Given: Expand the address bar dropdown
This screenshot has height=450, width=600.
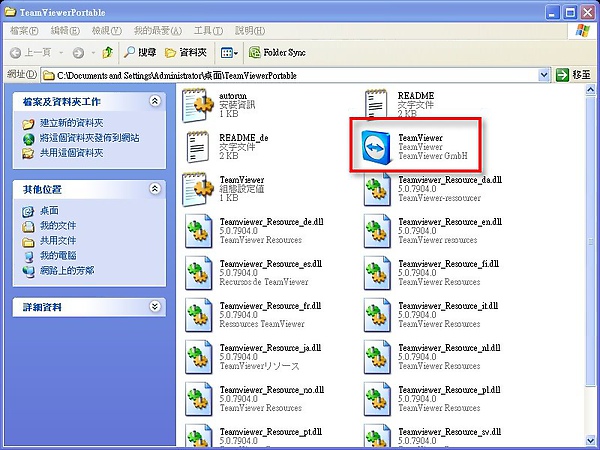Looking at the screenshot, I should pos(544,75).
